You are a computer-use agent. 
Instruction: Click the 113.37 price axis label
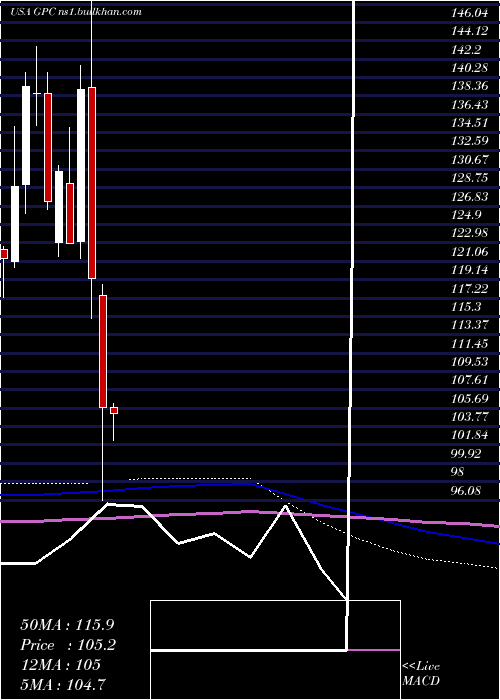[469, 325]
